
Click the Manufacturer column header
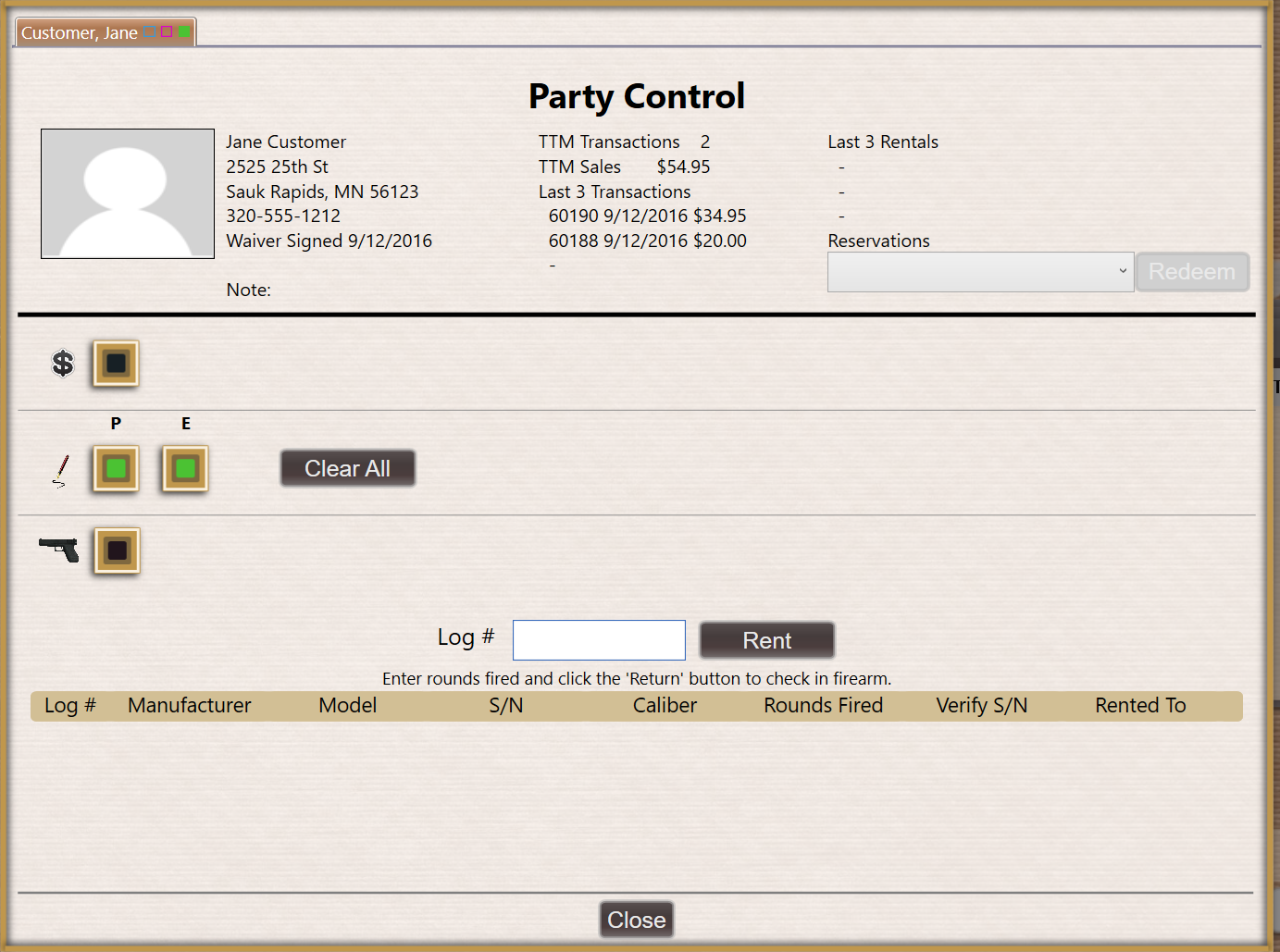pos(190,705)
